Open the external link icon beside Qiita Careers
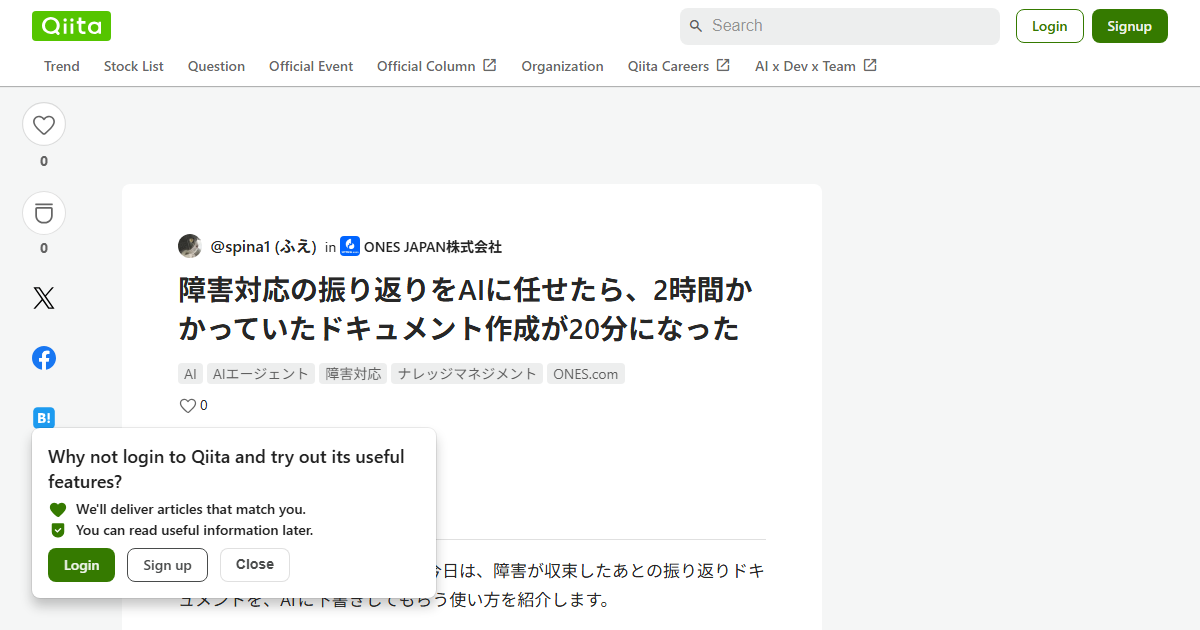1200x630 pixels. (x=723, y=65)
